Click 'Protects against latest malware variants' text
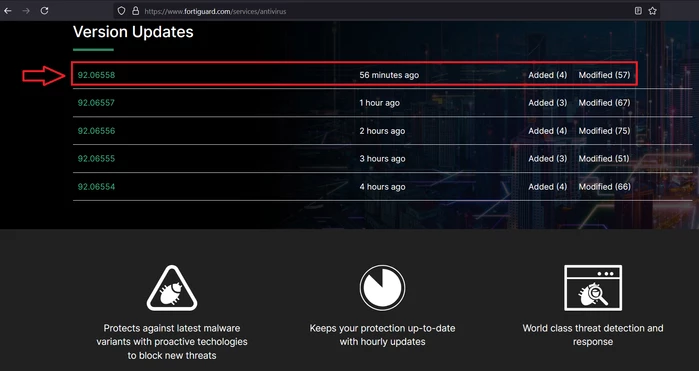This screenshot has width=699, height=371. tap(172, 342)
